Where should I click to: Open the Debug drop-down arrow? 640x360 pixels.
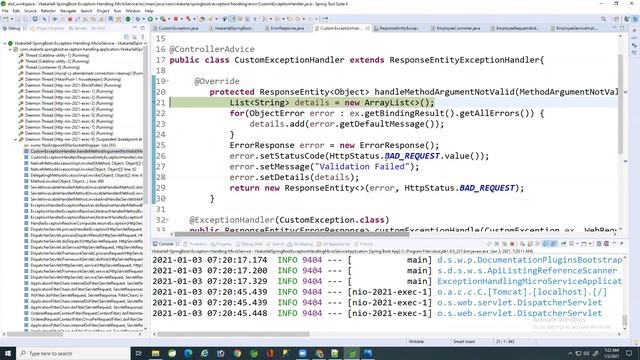pyautogui.click(x=143, y=19)
